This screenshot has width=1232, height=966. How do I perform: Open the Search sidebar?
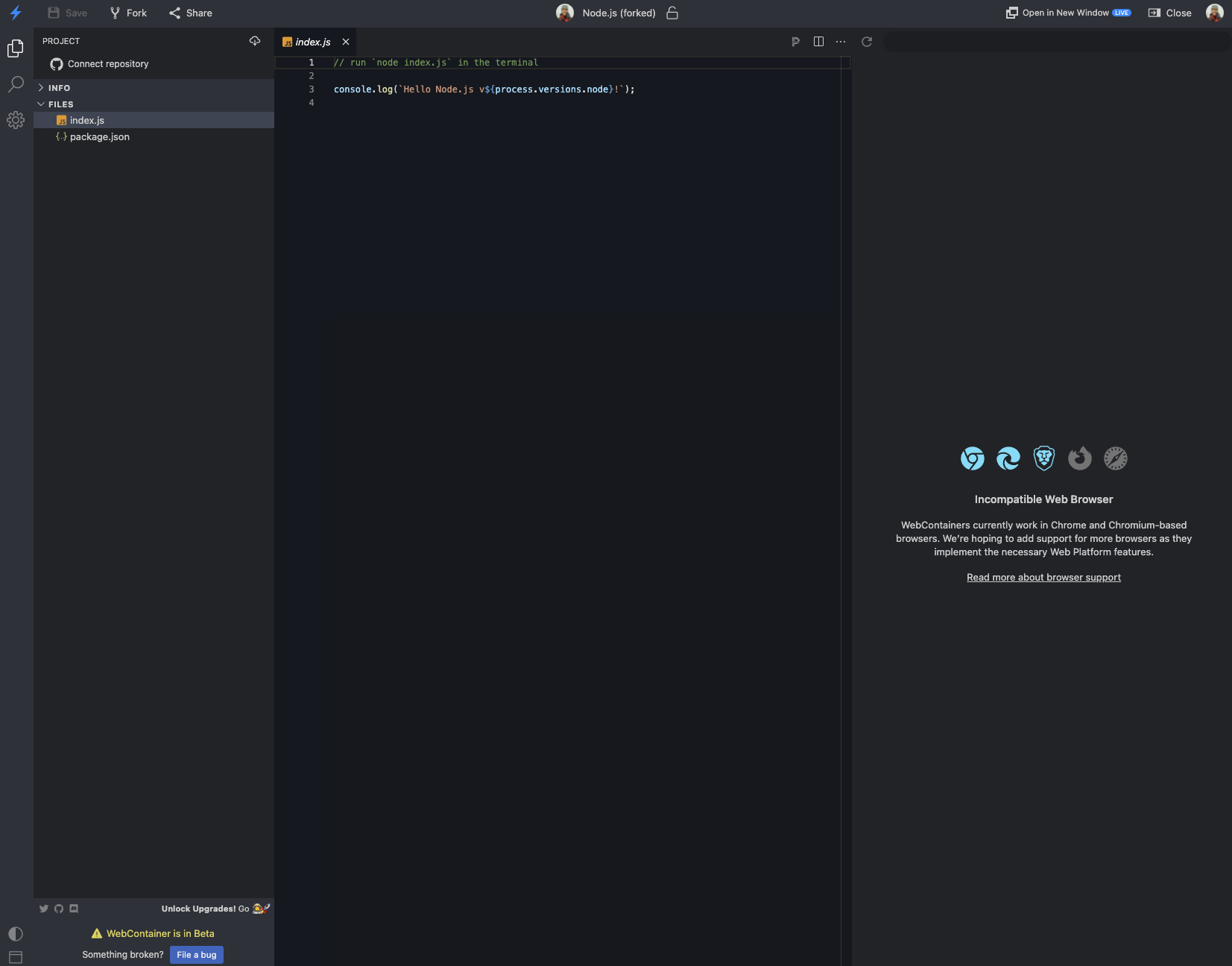tap(16, 84)
